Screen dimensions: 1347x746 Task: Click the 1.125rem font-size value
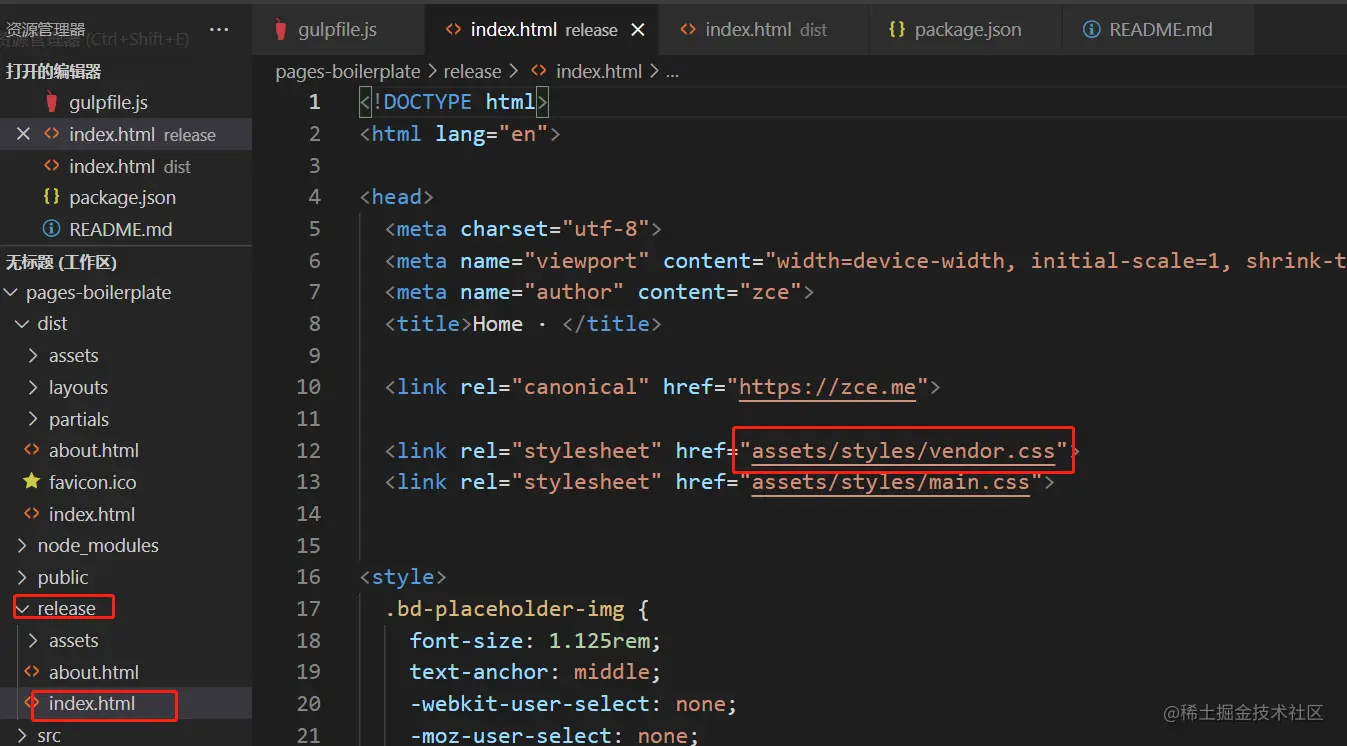(x=599, y=640)
